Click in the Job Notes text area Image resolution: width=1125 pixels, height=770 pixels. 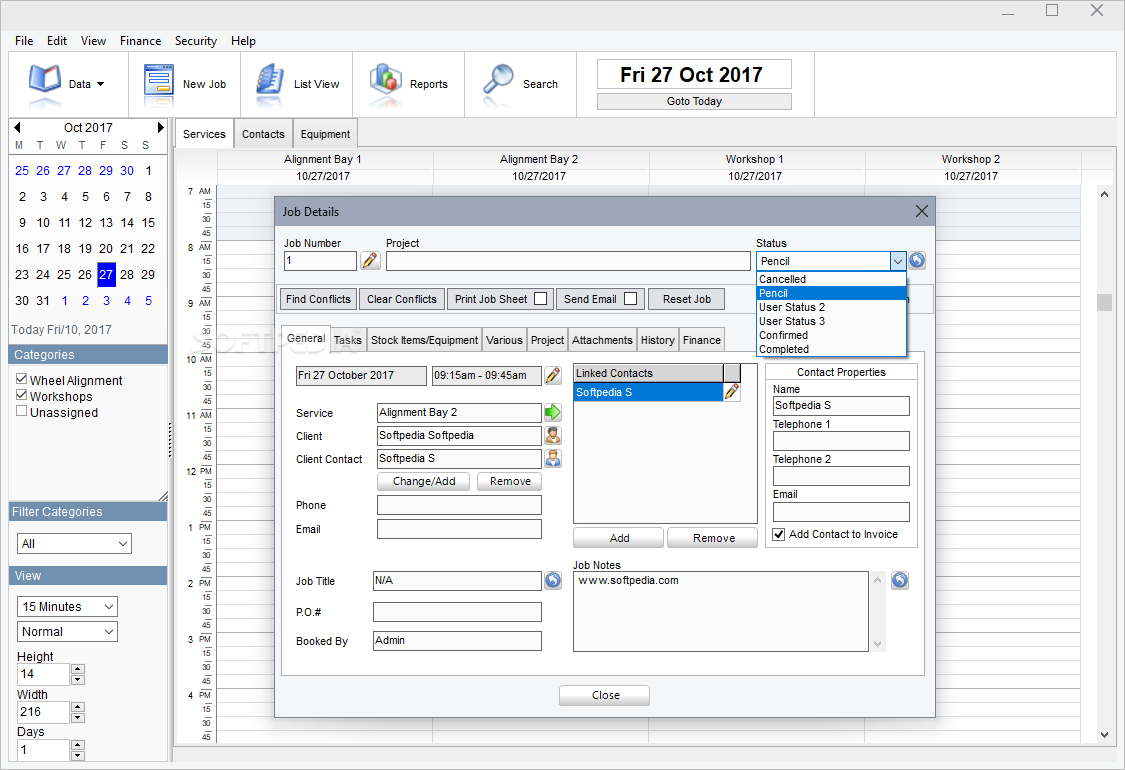[x=720, y=611]
